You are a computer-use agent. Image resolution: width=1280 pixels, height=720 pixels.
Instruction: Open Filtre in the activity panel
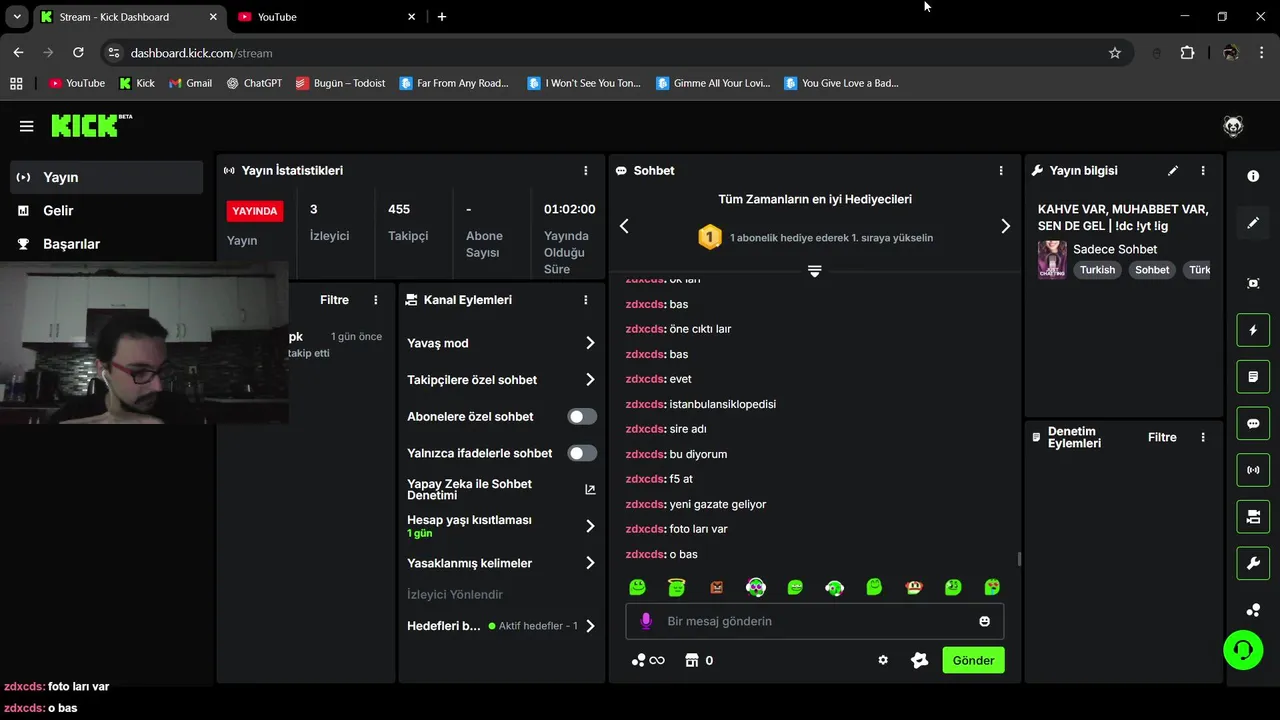(334, 300)
